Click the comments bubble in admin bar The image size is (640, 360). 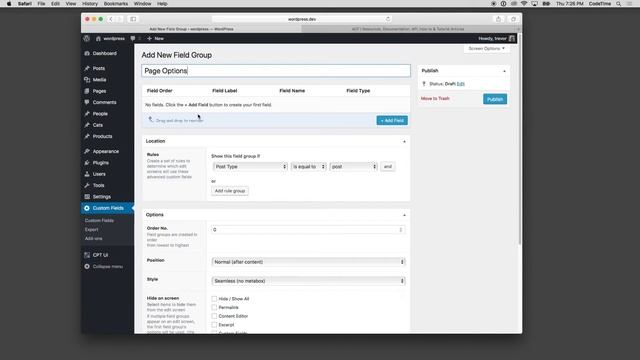click(x=133, y=38)
